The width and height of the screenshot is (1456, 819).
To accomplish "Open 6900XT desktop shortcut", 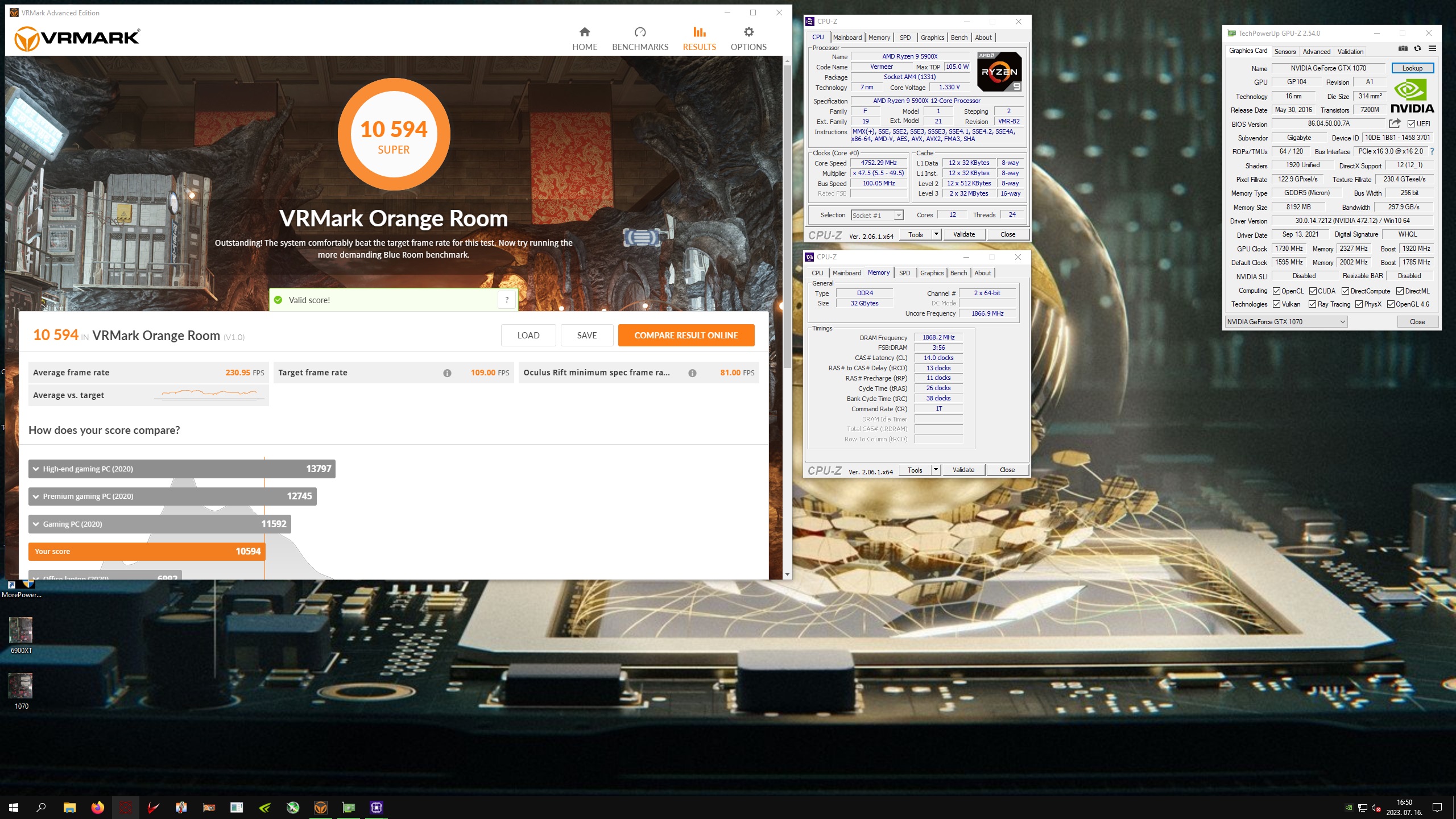I will click(21, 635).
